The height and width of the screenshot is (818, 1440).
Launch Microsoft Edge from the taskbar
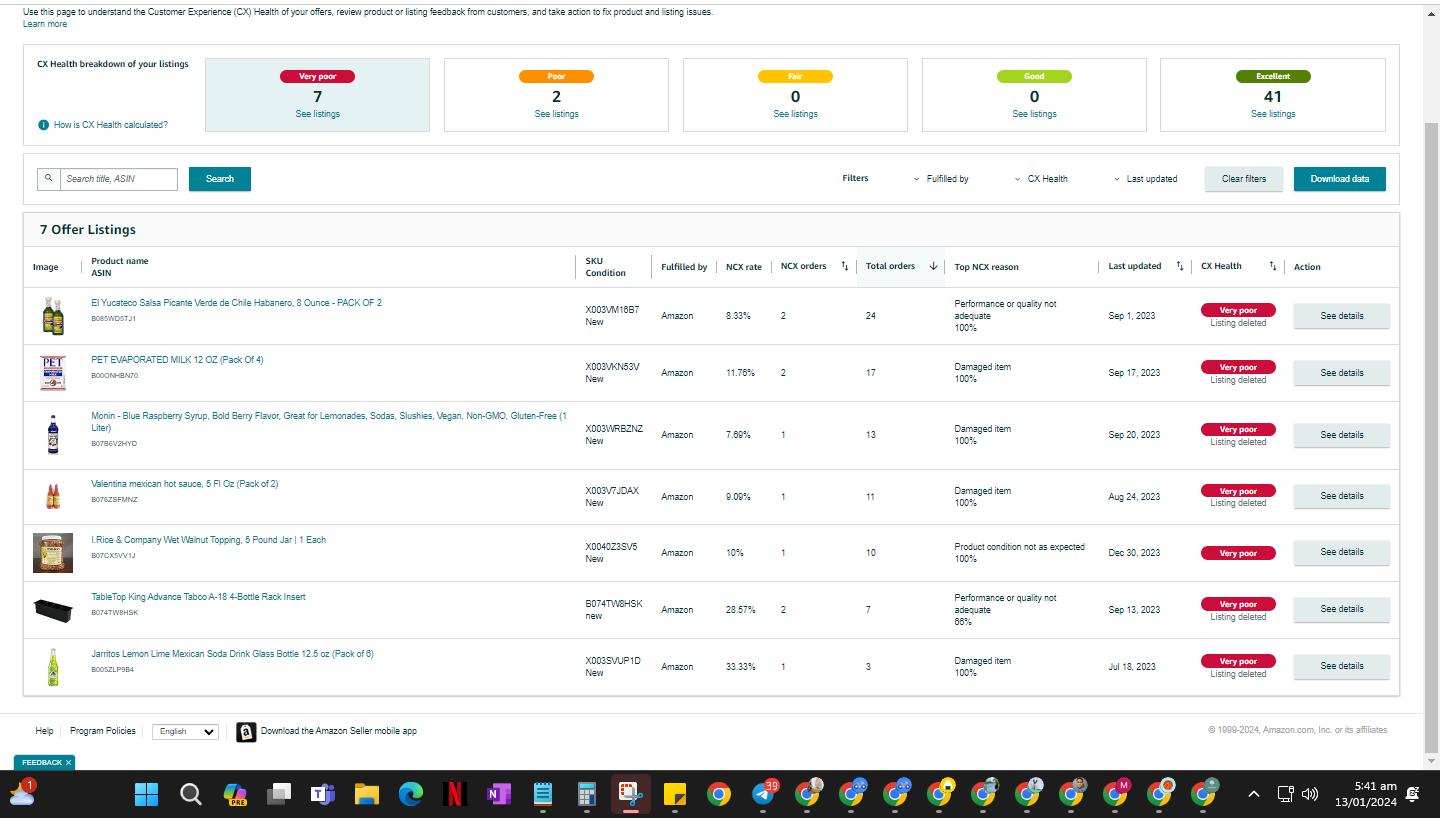(x=411, y=795)
